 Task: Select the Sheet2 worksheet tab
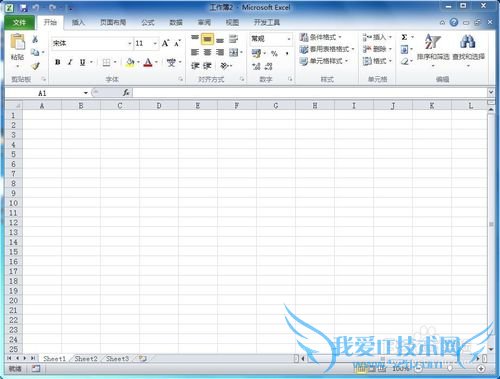86,359
